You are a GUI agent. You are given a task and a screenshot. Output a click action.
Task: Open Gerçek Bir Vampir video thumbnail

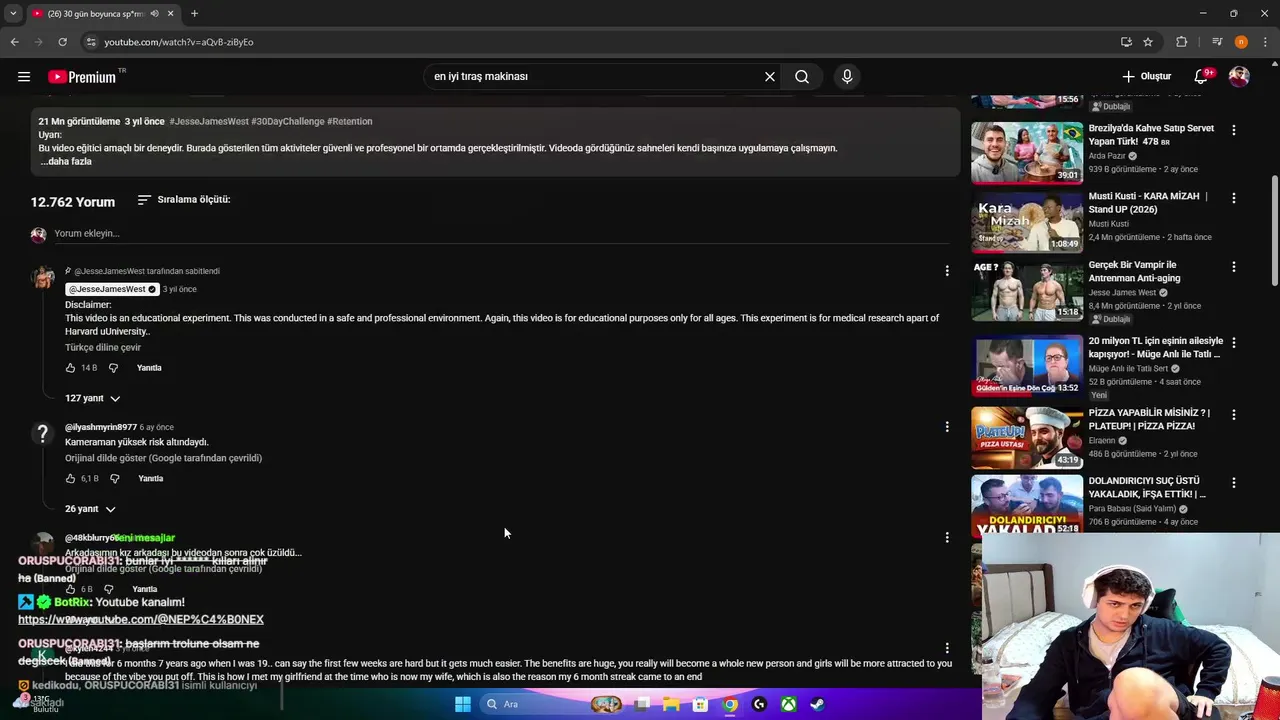coord(1027,291)
